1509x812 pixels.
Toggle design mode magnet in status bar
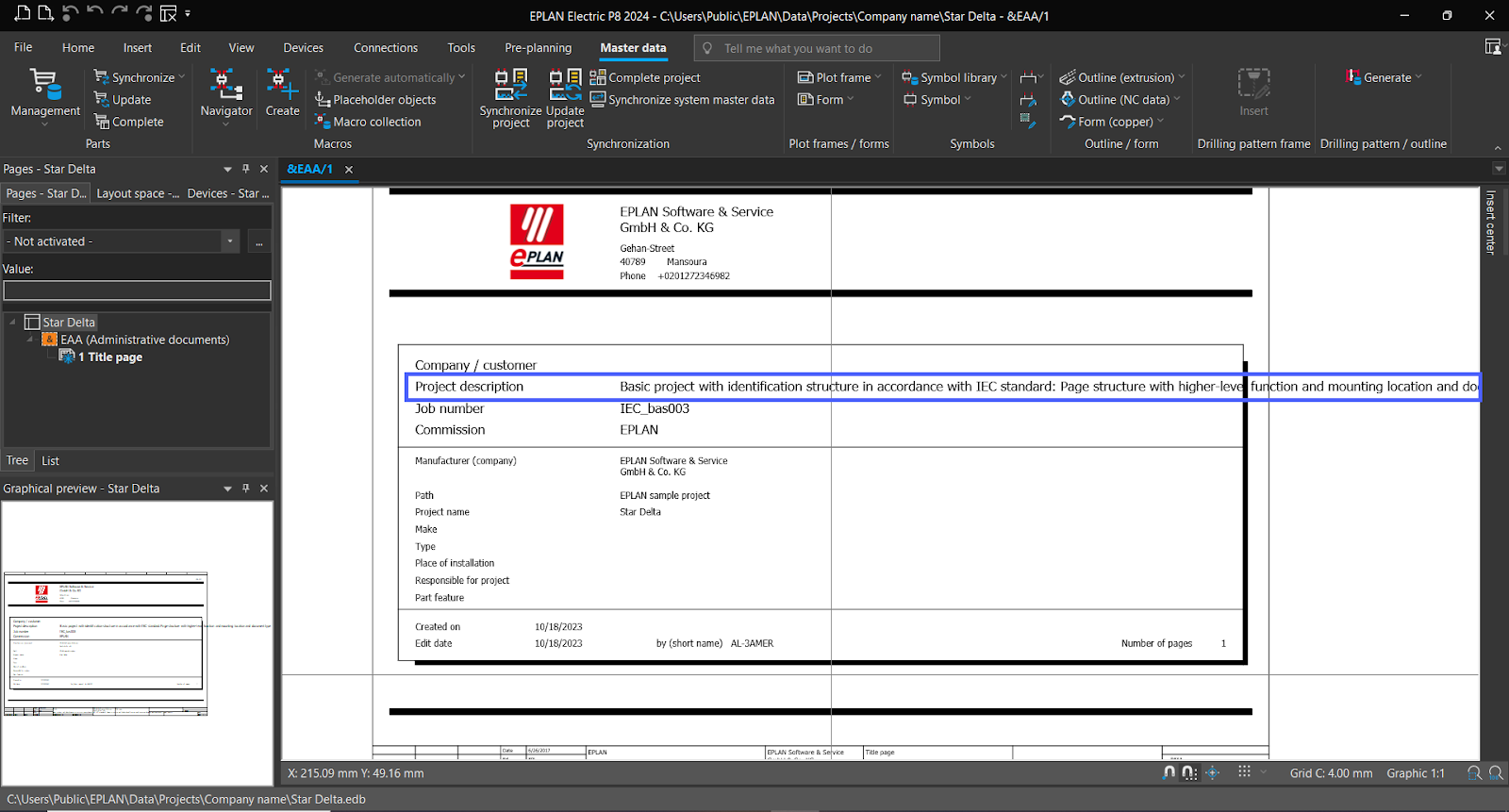[x=1169, y=772]
